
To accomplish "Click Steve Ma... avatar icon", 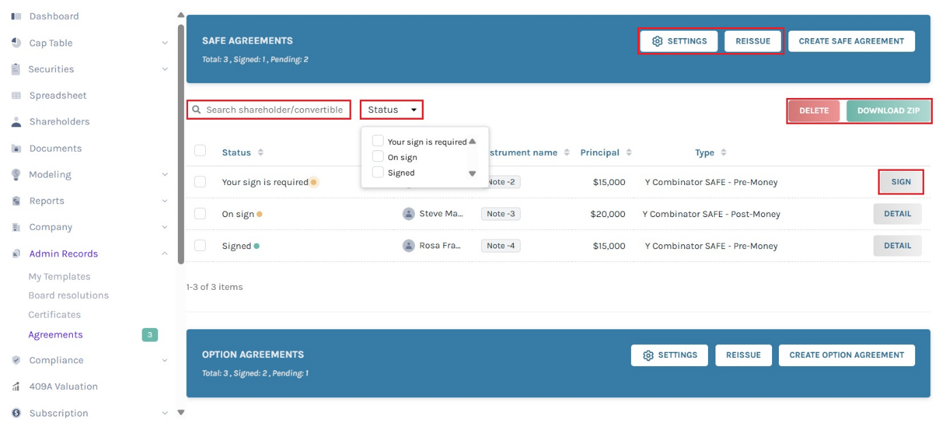I will pyautogui.click(x=408, y=214).
